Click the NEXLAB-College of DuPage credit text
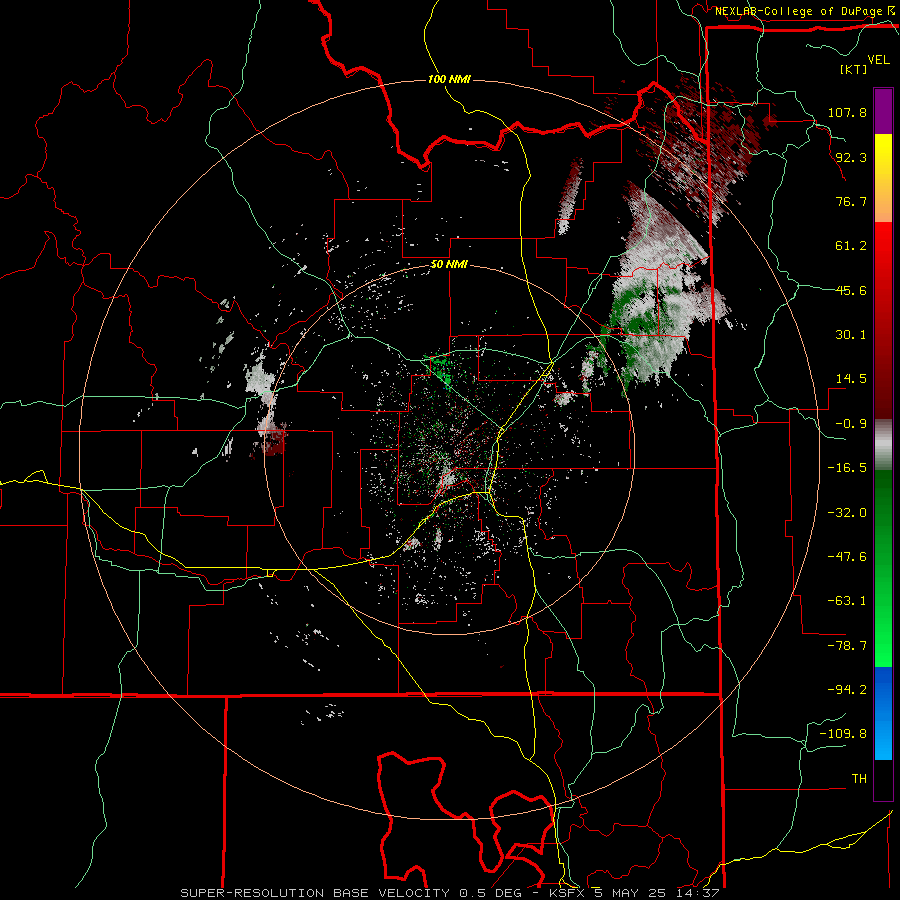 pos(800,11)
